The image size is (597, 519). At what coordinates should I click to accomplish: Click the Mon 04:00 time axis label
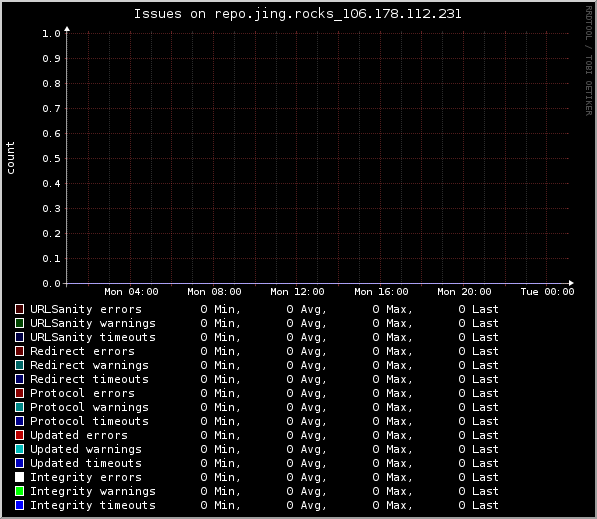pos(131,292)
